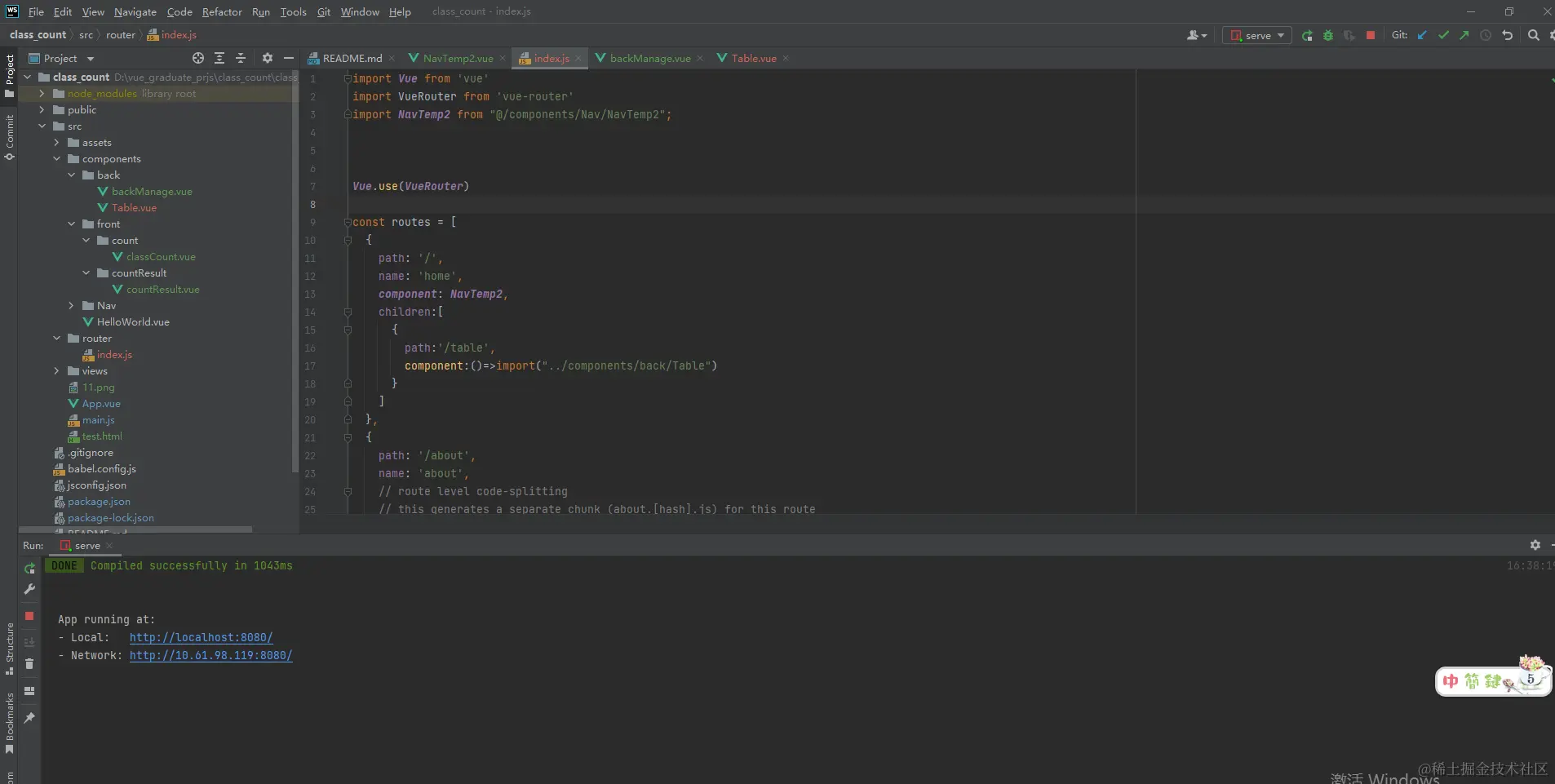1555x784 pixels.
Task: Toggle the Project tool window stripe button
Action: coord(9,75)
